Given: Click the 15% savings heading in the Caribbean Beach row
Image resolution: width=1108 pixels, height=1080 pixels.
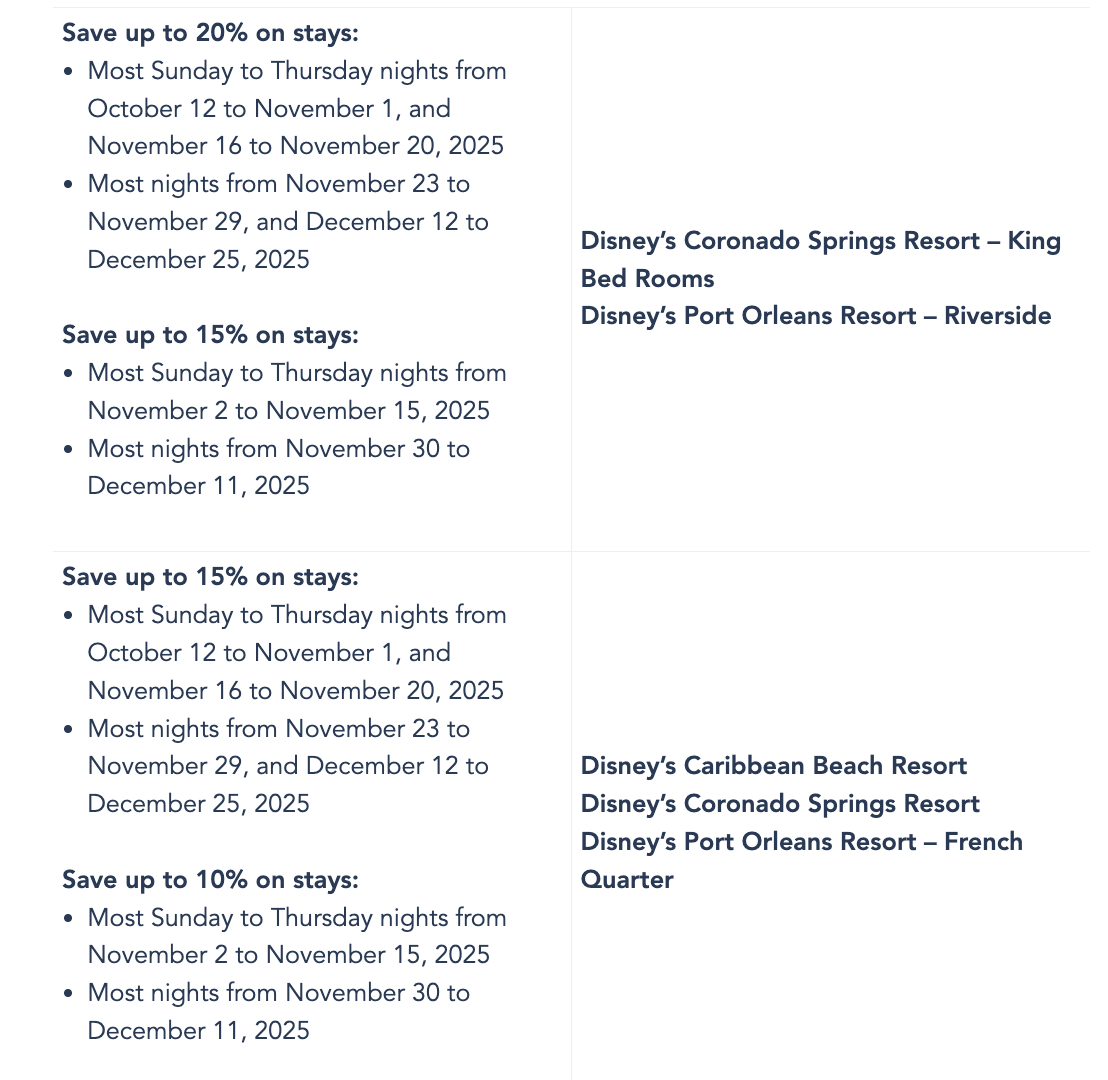Looking at the screenshot, I should point(210,577).
